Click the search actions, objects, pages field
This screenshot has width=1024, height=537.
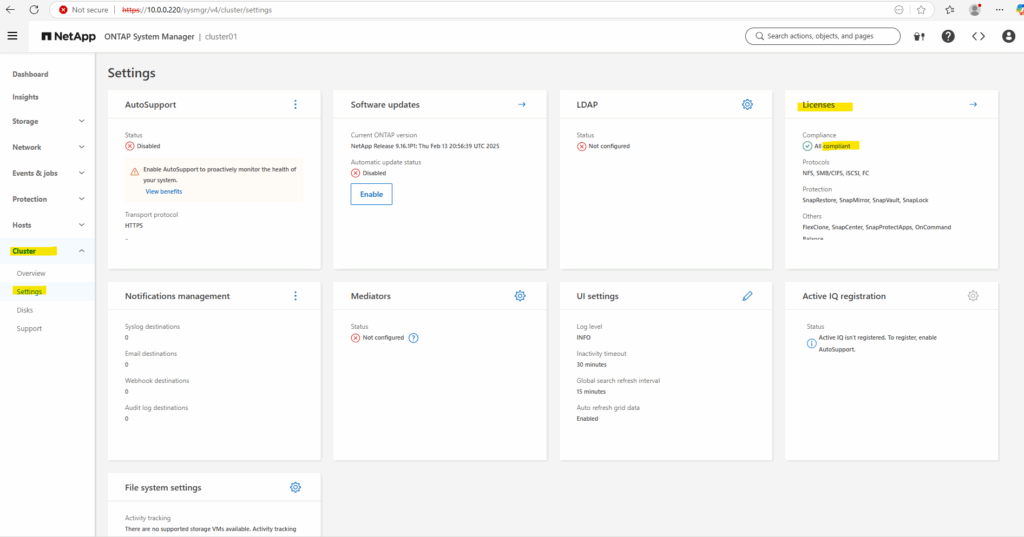click(823, 36)
